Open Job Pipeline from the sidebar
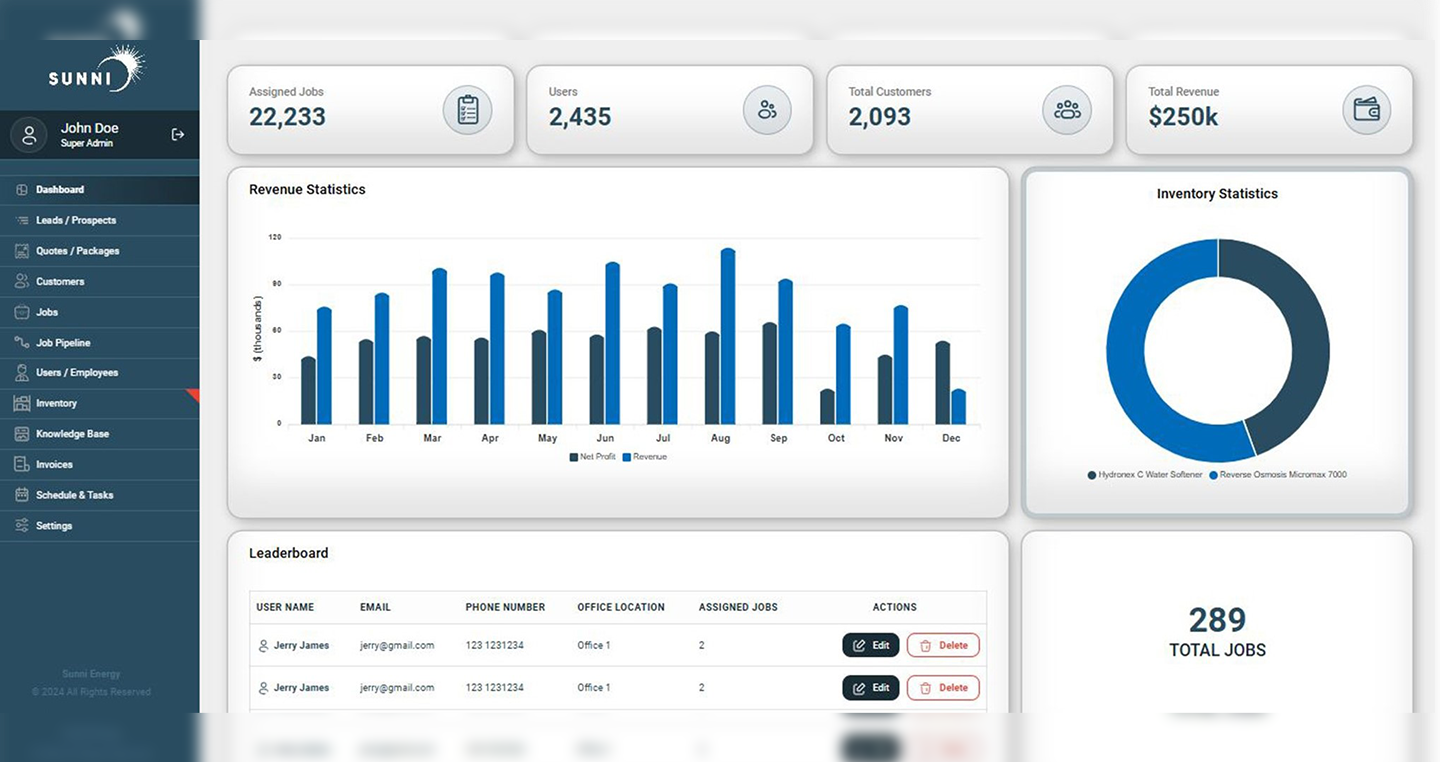The height and width of the screenshot is (762, 1440). [x=63, y=343]
